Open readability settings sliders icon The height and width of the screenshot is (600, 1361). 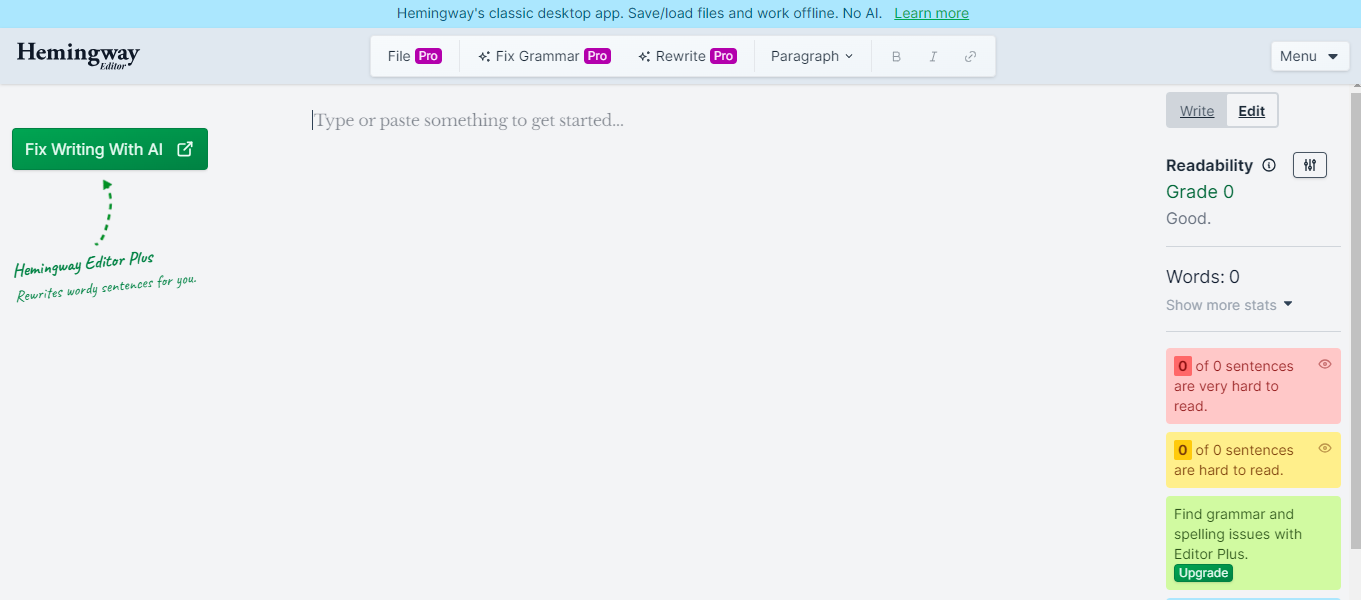[1310, 166]
